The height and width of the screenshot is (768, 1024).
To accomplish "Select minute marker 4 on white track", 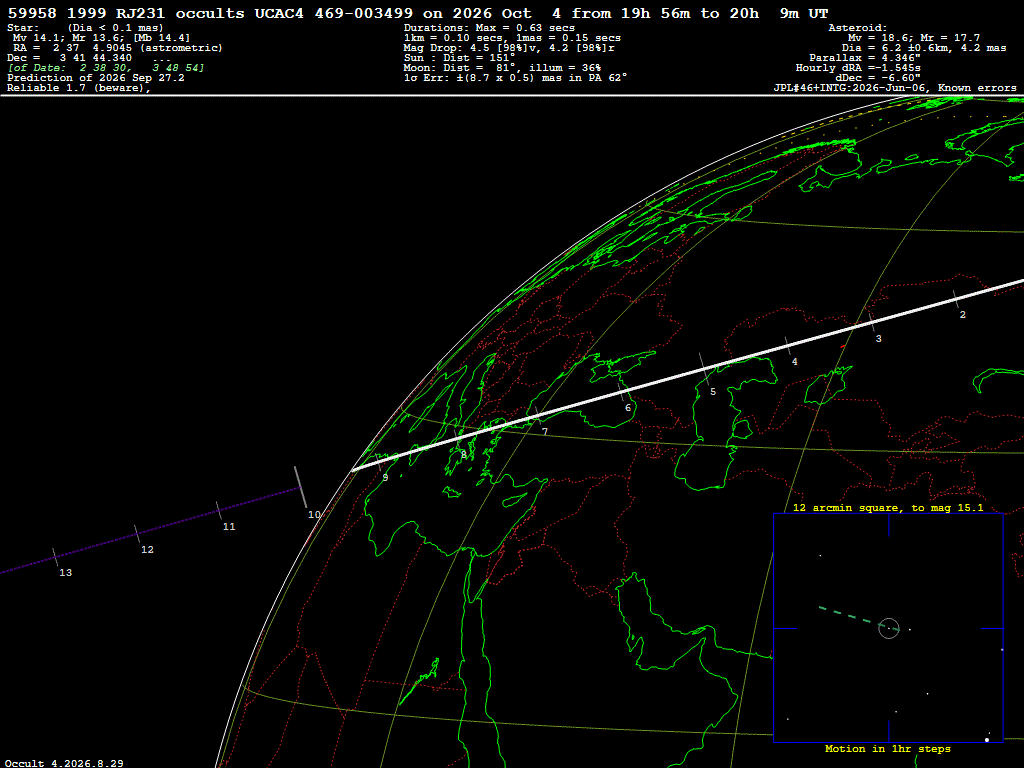I will tap(794, 361).
